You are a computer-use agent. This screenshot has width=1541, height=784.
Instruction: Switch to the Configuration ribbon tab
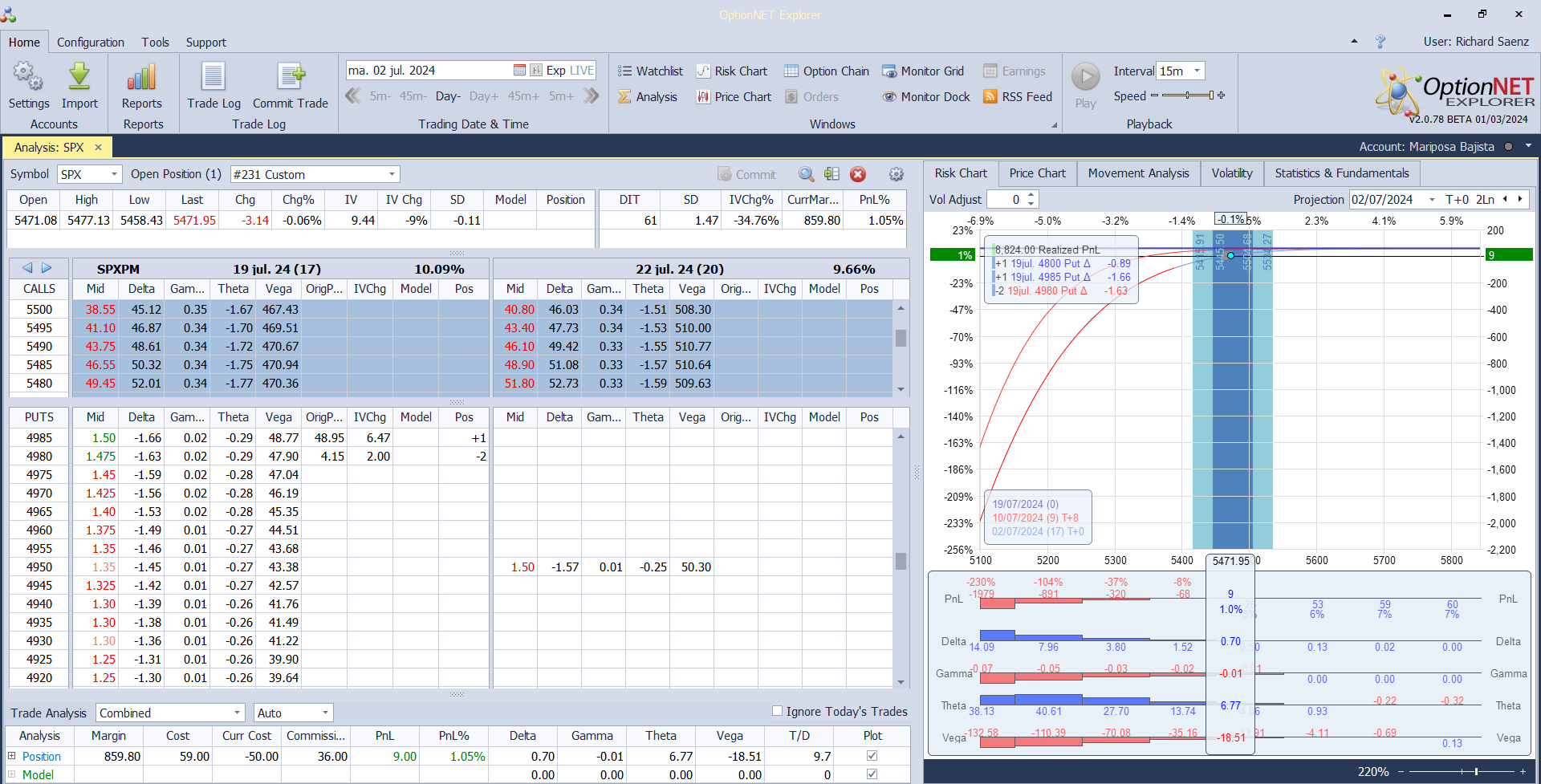point(91,43)
